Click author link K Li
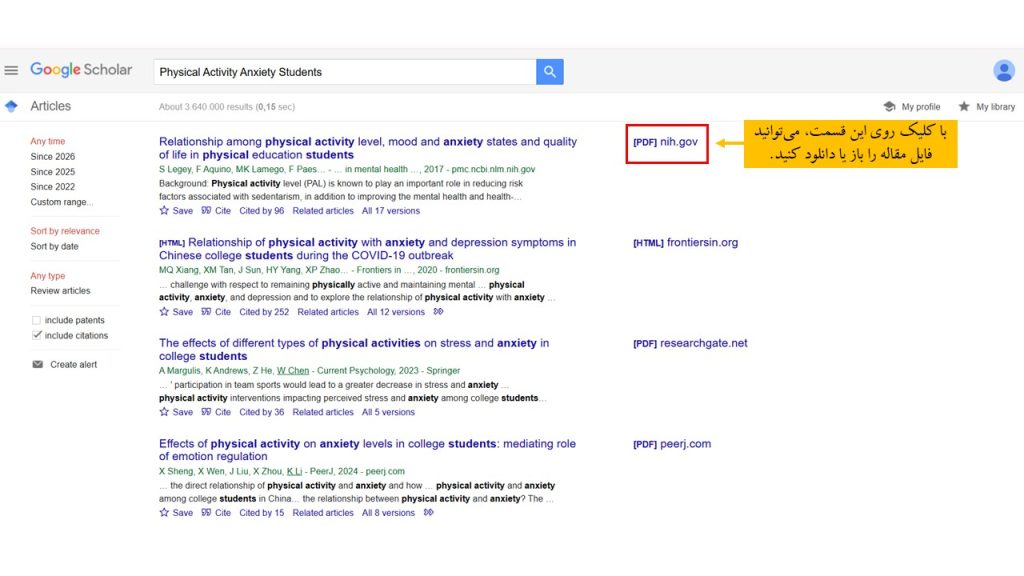The image size is (1024, 576). (295, 471)
